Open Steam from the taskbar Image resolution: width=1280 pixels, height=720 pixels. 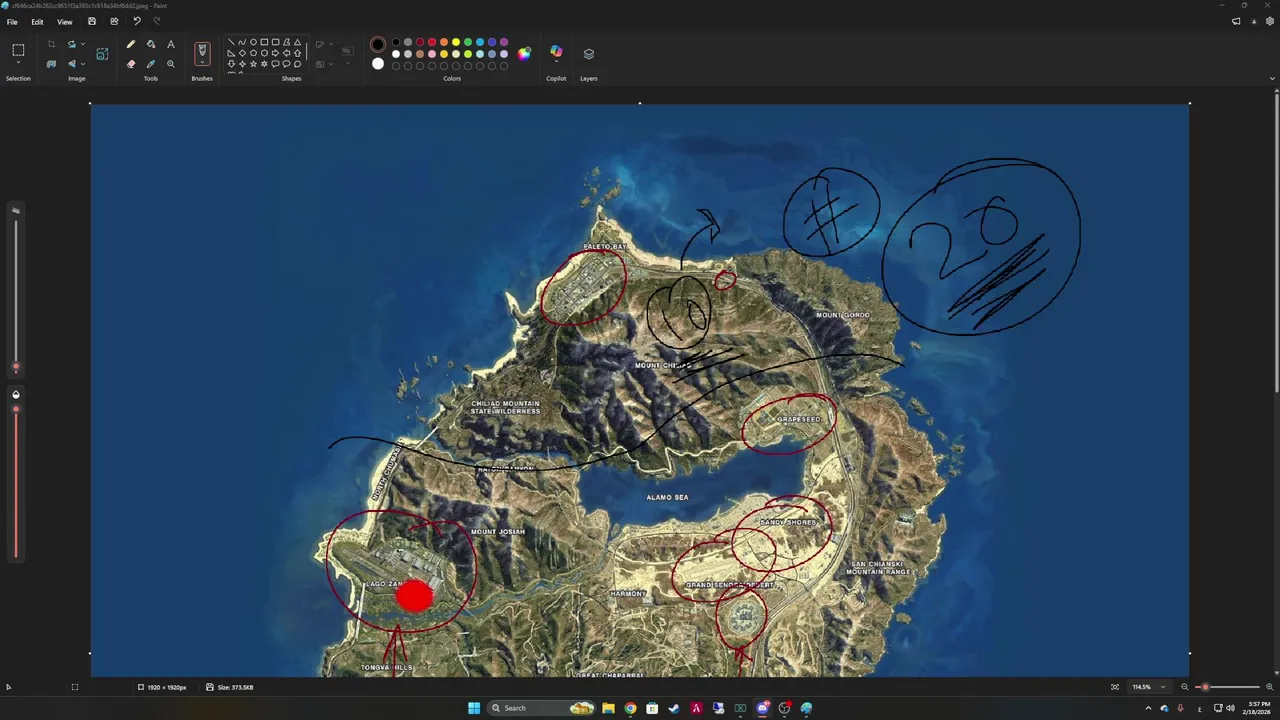[674, 708]
